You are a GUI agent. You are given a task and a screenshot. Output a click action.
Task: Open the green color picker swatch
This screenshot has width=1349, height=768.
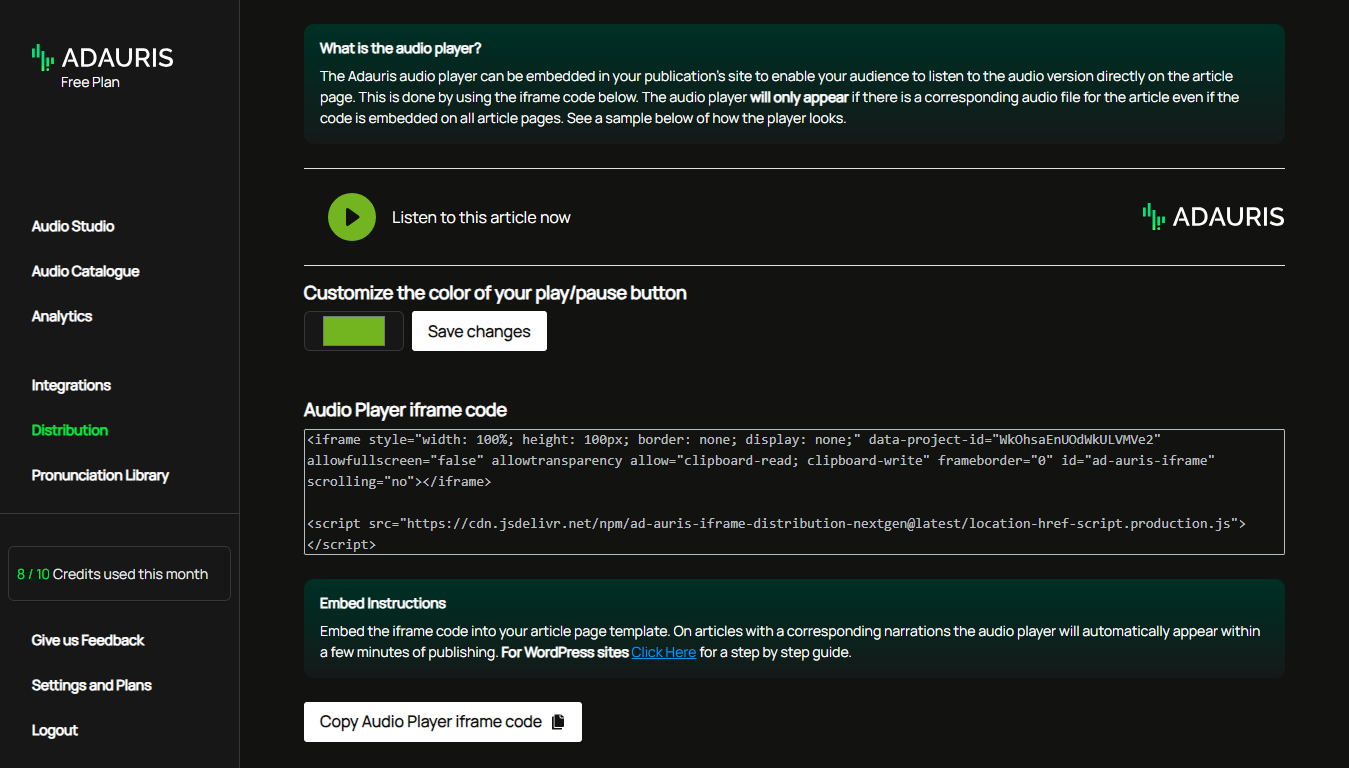354,331
